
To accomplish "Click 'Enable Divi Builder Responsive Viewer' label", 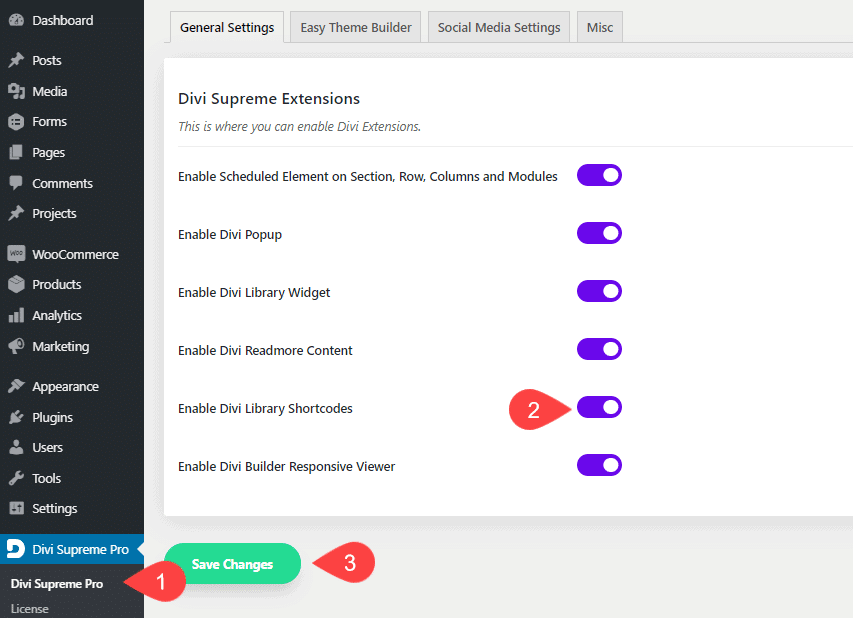I will (287, 467).
